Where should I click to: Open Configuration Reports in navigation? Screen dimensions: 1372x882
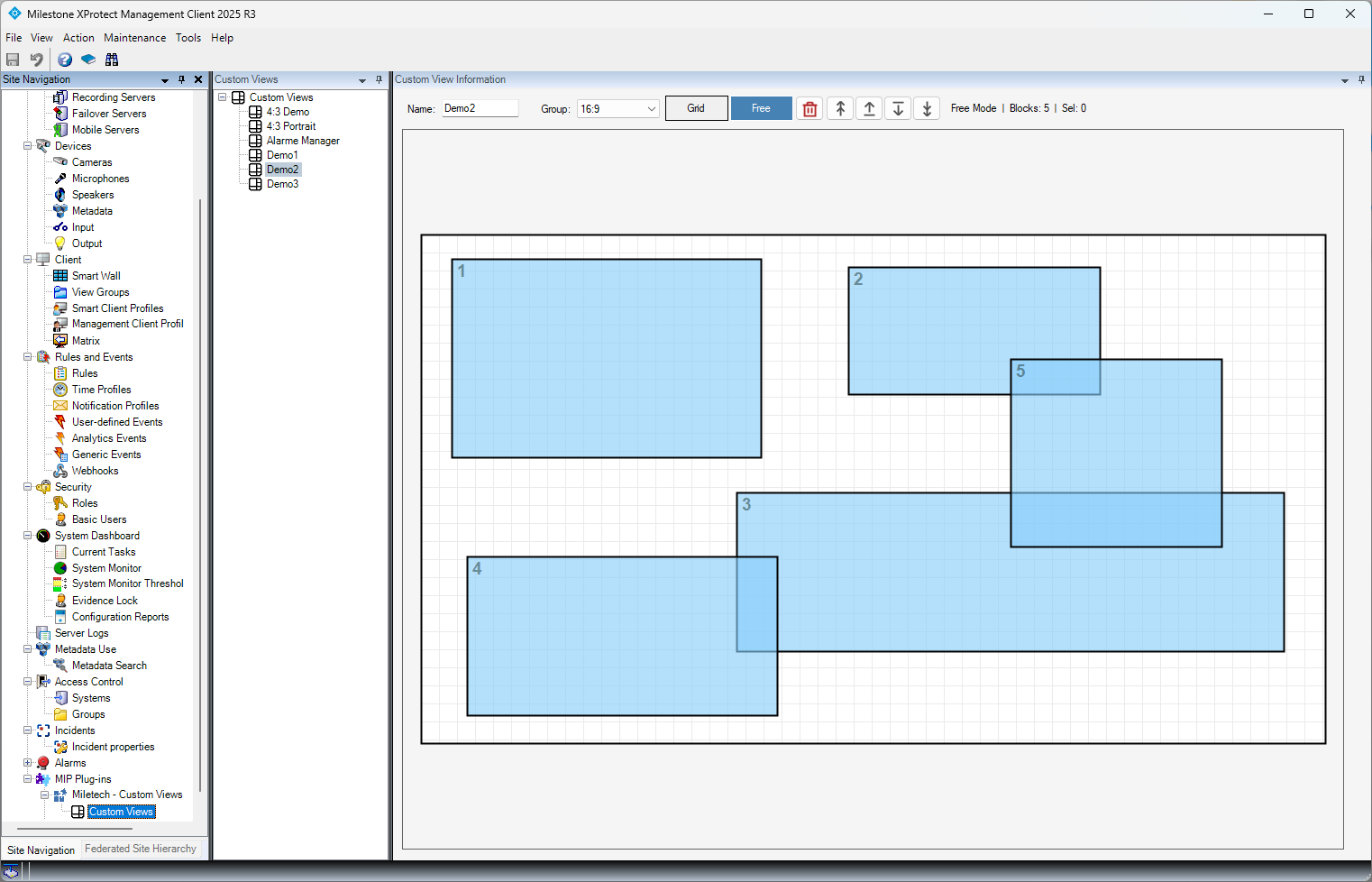coord(120,617)
